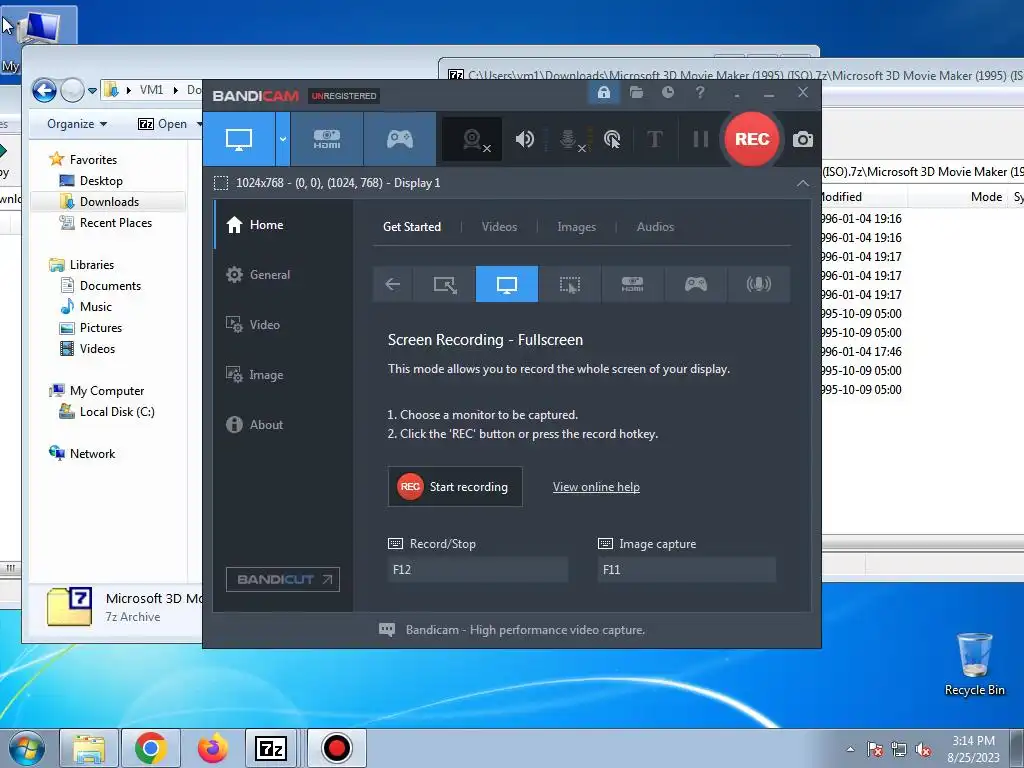Select Documents under Libraries
This screenshot has width=1024, height=768.
point(110,285)
